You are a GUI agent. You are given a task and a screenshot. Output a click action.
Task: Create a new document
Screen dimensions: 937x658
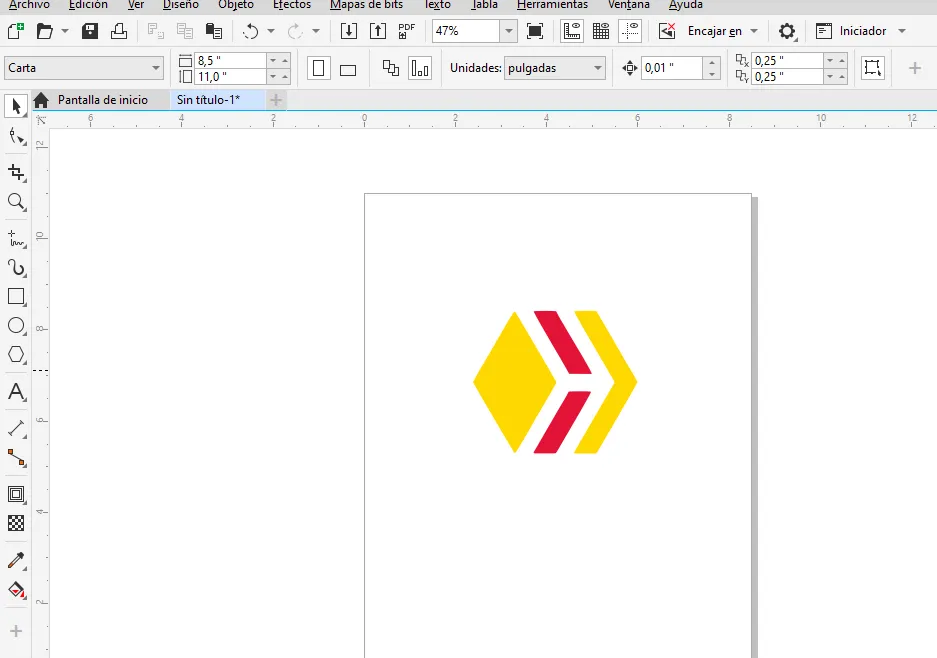[x=16, y=31]
